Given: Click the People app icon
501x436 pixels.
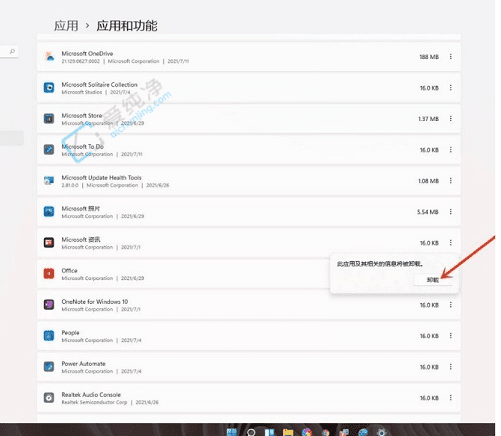Looking at the screenshot, I should (49, 335).
